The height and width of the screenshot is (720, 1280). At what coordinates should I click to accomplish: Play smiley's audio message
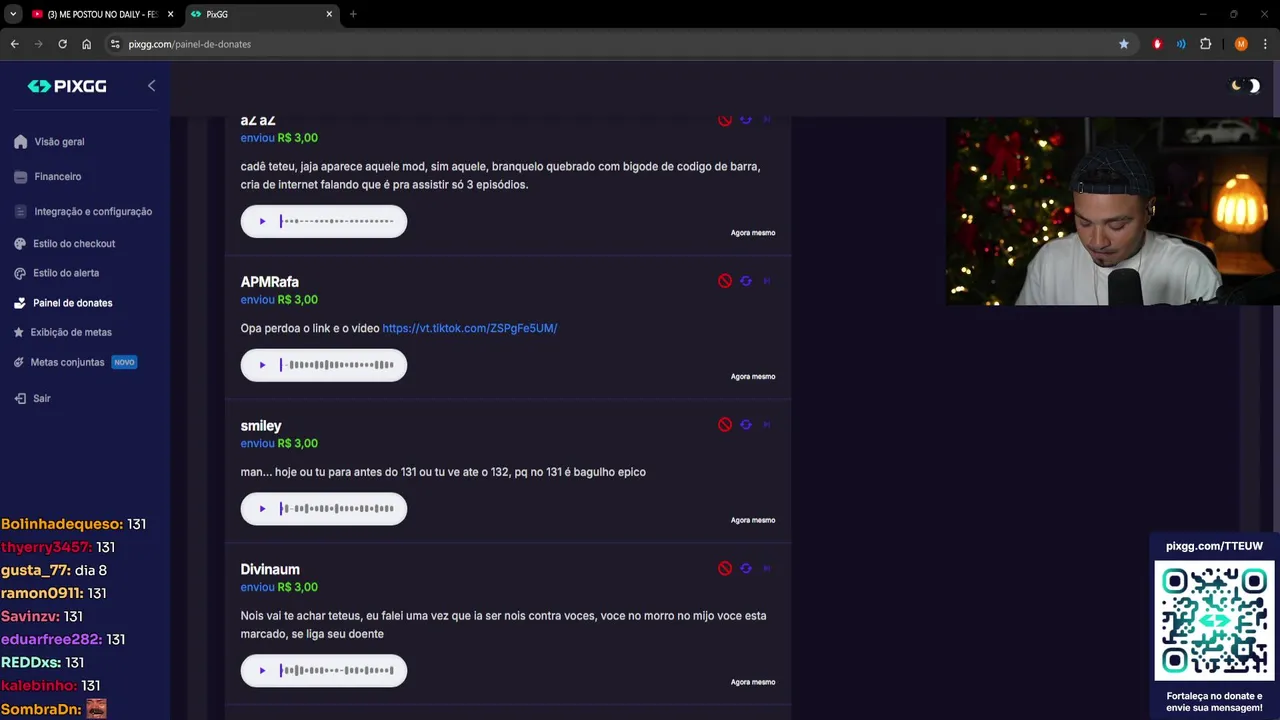pyautogui.click(x=262, y=509)
